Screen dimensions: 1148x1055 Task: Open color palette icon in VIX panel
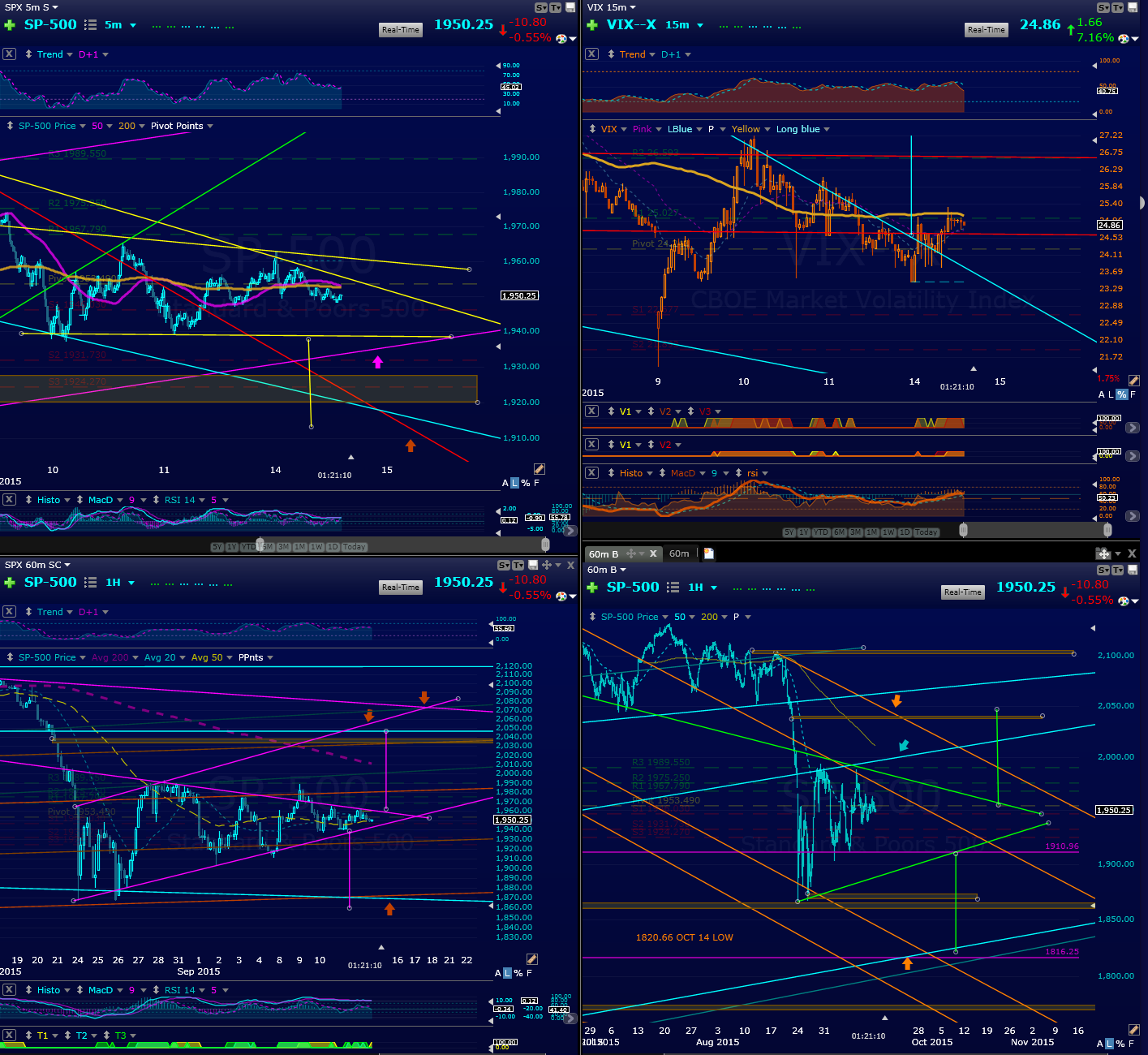click(1124, 38)
